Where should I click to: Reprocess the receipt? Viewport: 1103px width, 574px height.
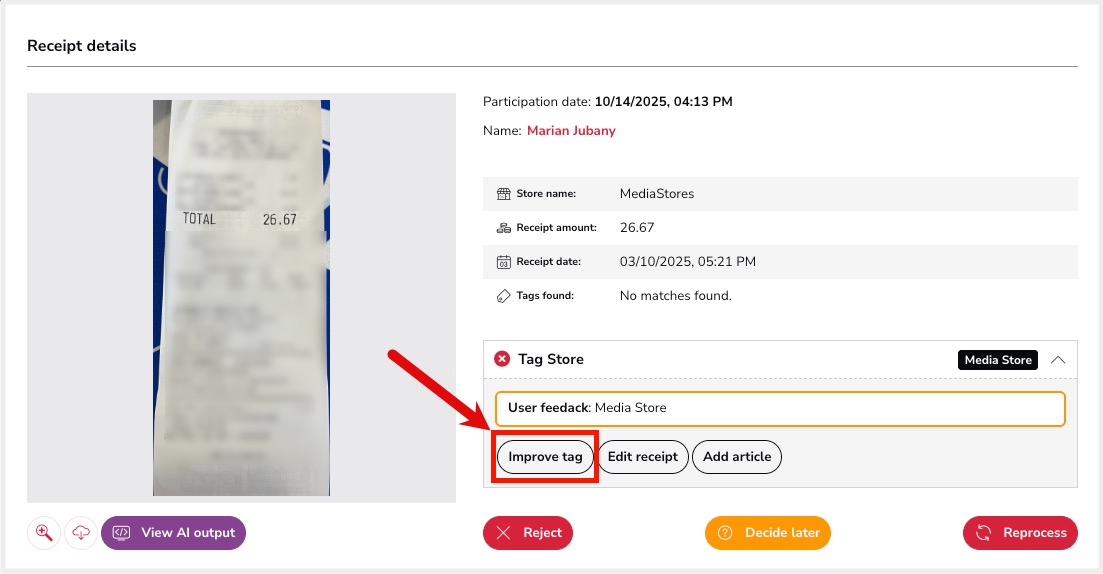(1020, 533)
